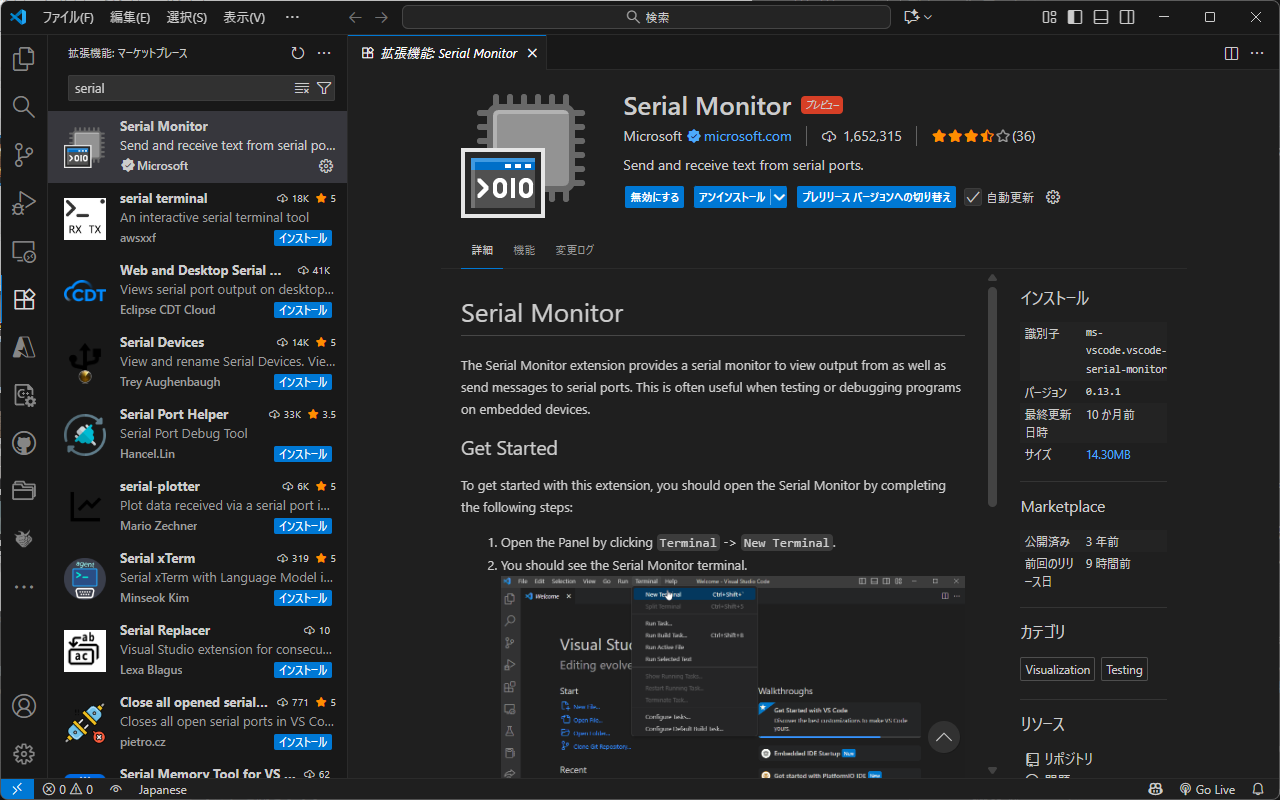Open the customize layout icon
This screenshot has height=800, width=1280.
tap(1049, 17)
